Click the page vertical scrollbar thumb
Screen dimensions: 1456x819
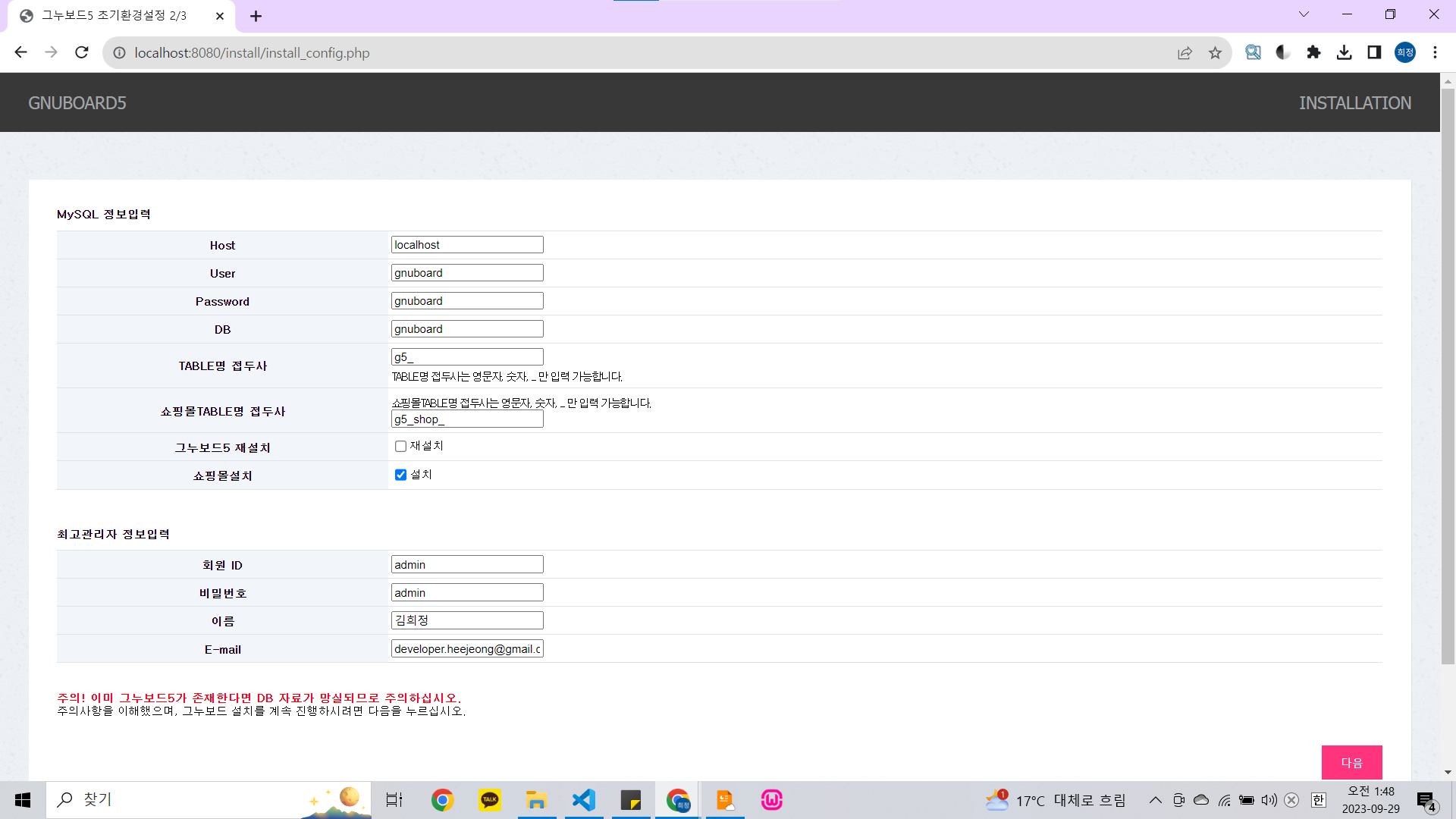click(x=1448, y=377)
